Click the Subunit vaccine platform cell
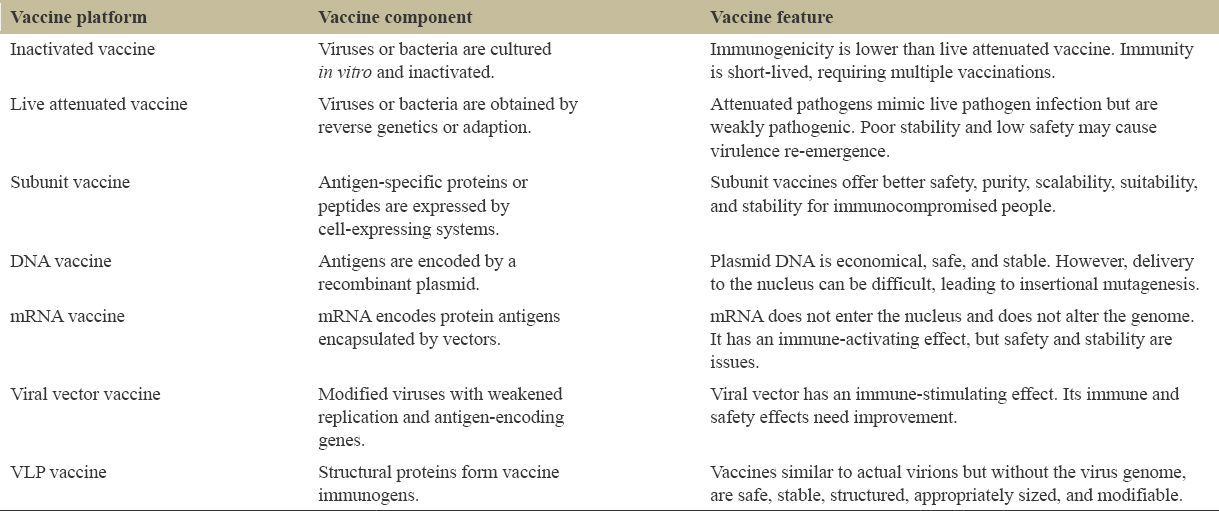Image resolution: width=1219 pixels, height=511 pixels. [70, 182]
